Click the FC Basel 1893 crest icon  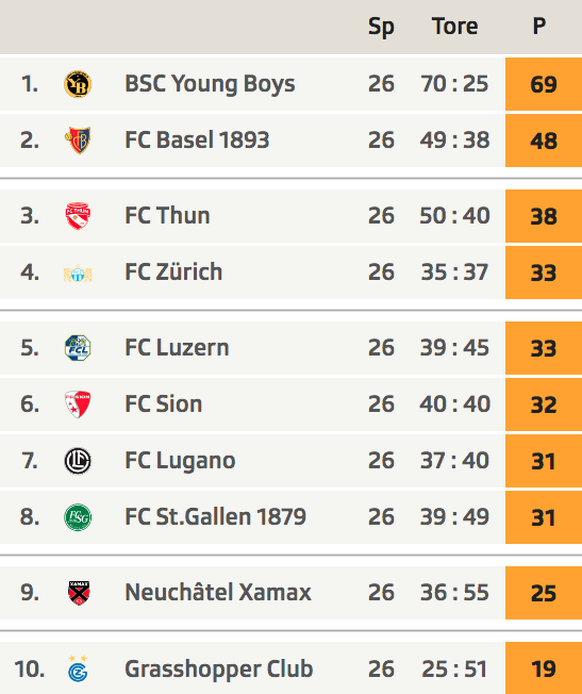pos(78,140)
